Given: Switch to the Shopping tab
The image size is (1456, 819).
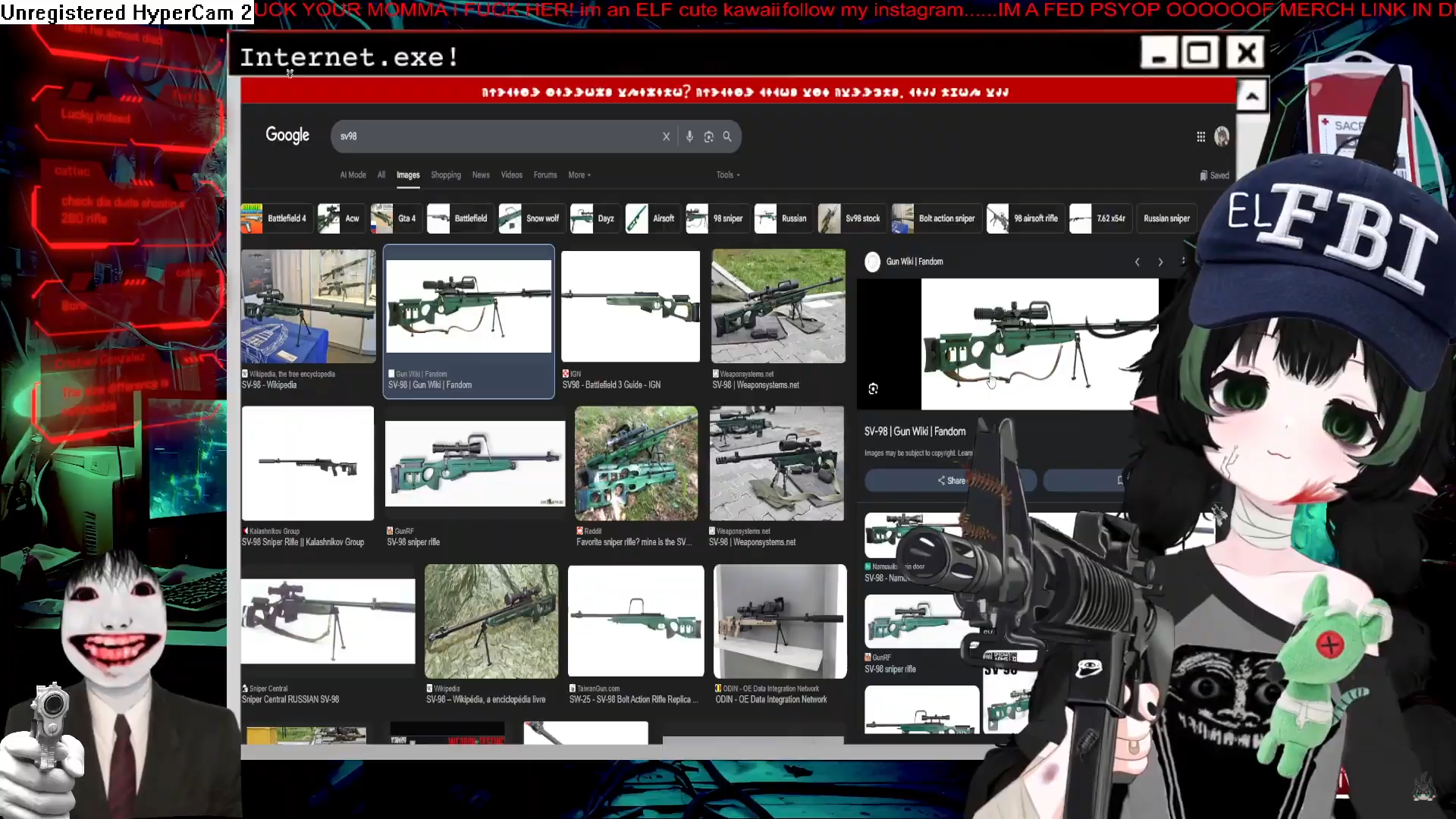Looking at the screenshot, I should [445, 175].
